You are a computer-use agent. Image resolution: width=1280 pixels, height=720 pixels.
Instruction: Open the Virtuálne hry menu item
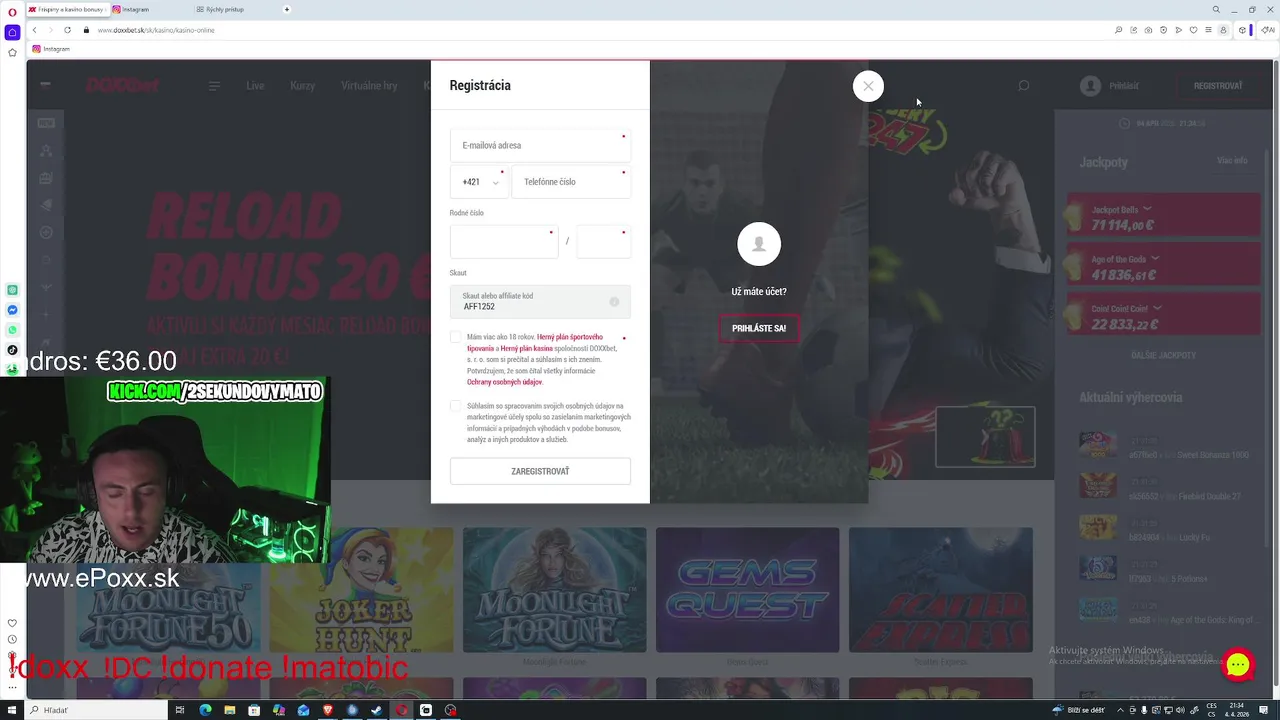click(369, 86)
